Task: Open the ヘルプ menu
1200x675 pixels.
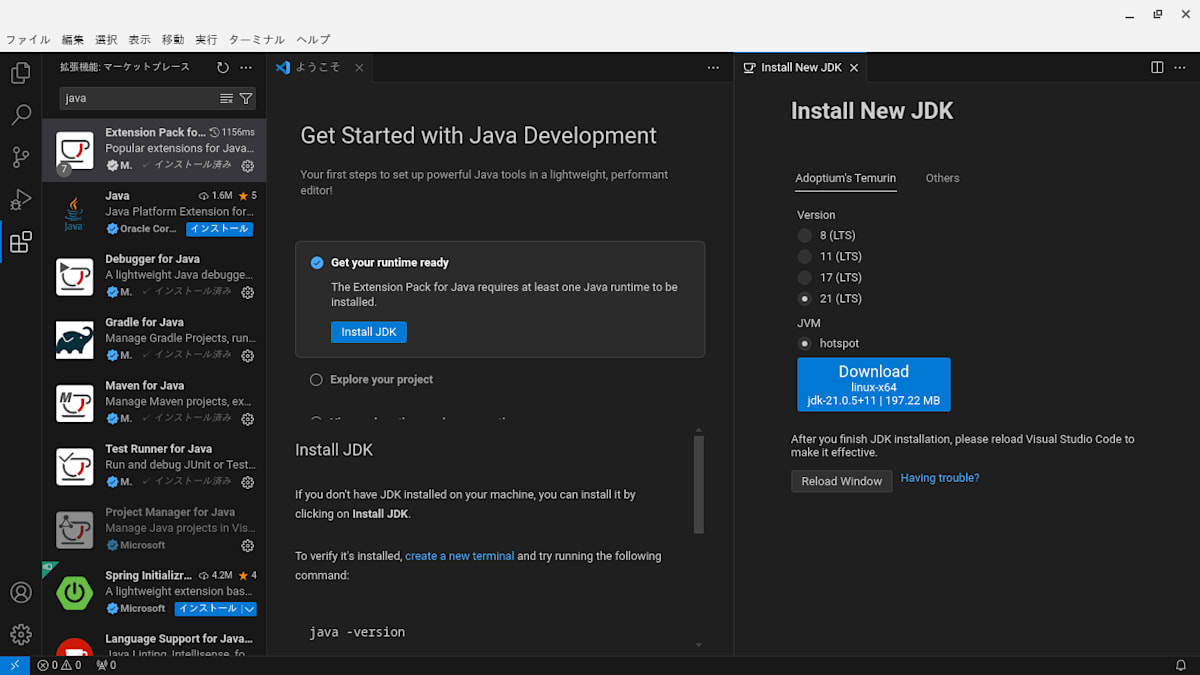Action: [x=313, y=40]
